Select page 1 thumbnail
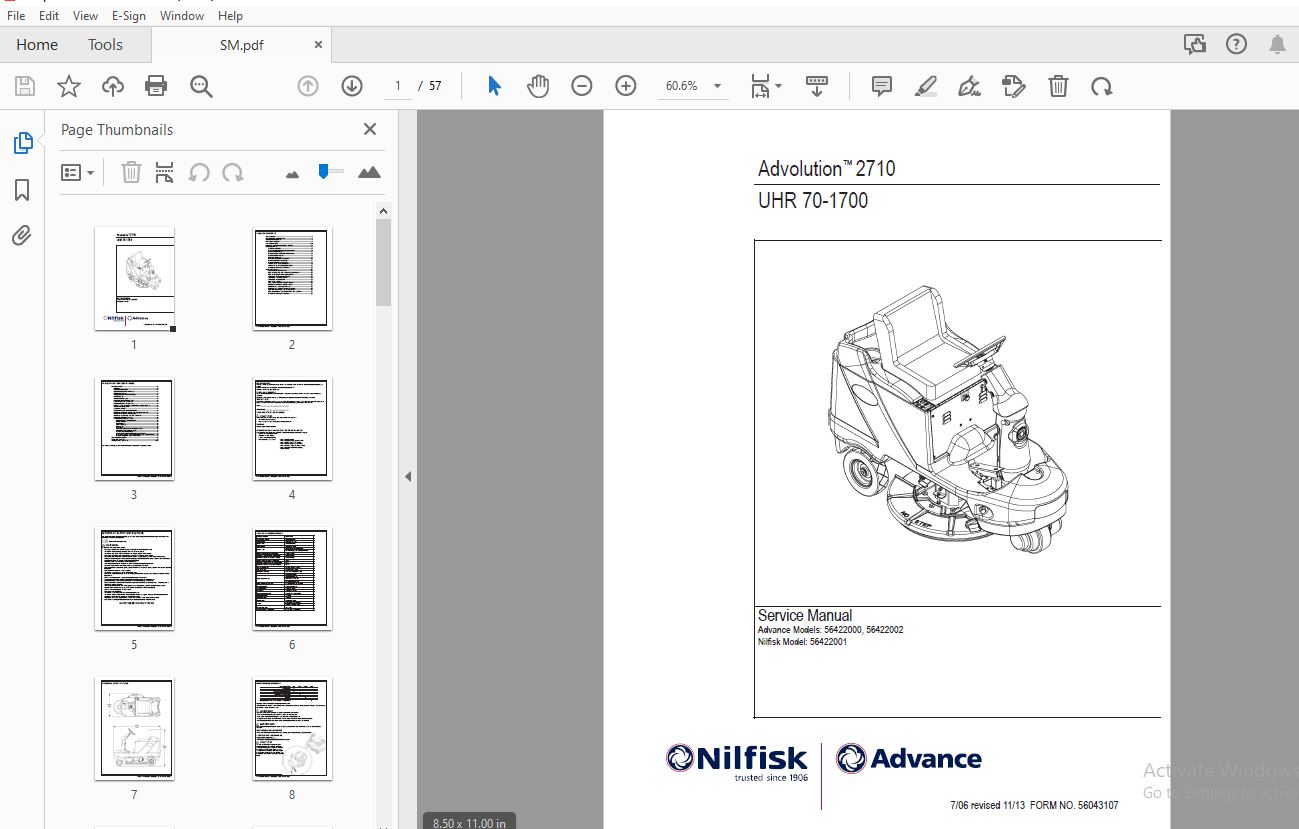Image resolution: width=1299 pixels, height=829 pixels. point(134,279)
